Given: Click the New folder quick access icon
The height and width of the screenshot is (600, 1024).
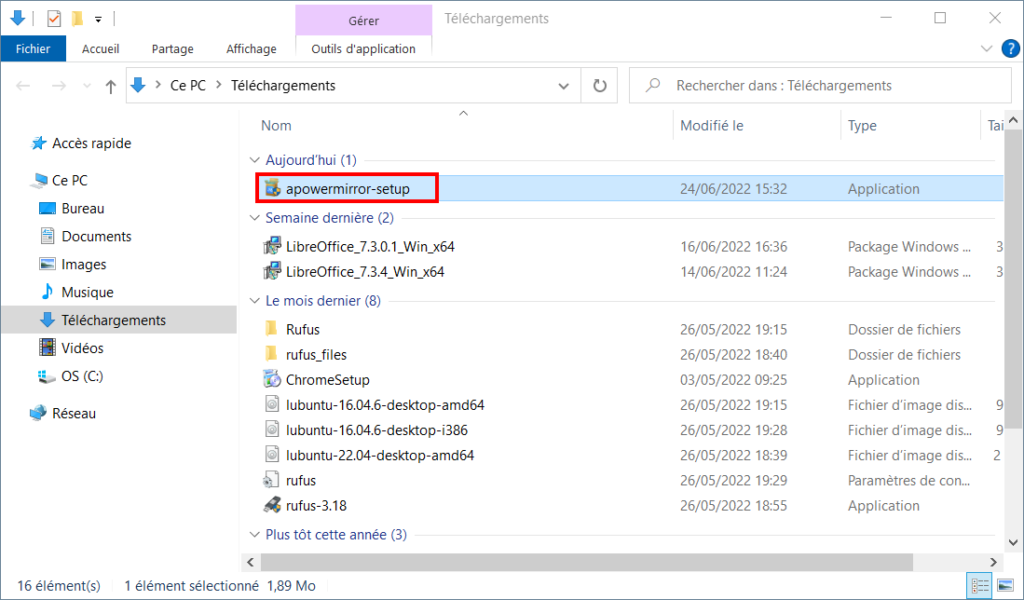Looking at the screenshot, I should coord(77,18).
